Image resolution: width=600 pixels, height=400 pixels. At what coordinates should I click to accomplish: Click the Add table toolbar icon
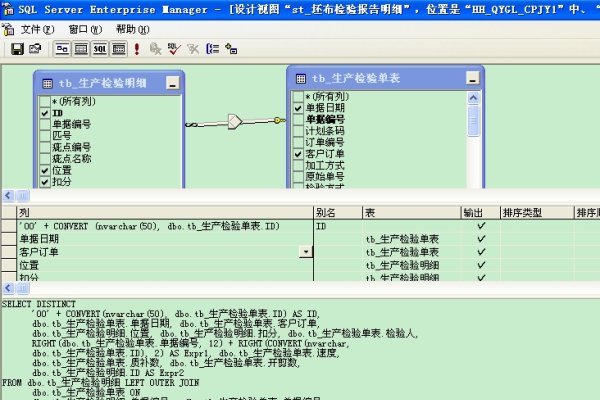tap(231, 49)
